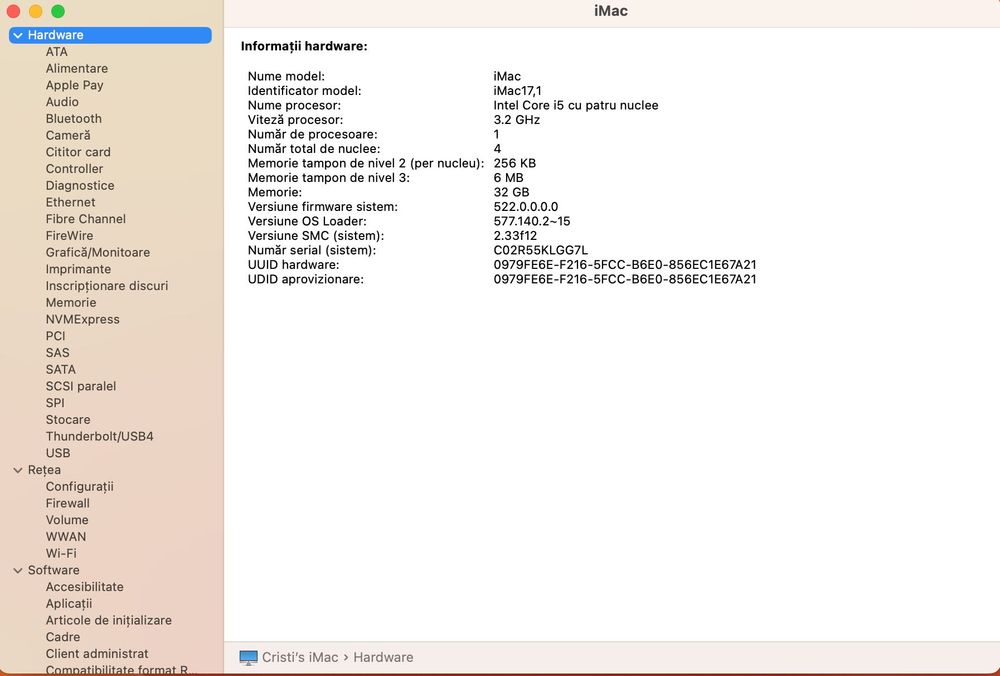Image resolution: width=1000 pixels, height=676 pixels.
Task: Select Fibre Channel item
Action: click(x=85, y=219)
